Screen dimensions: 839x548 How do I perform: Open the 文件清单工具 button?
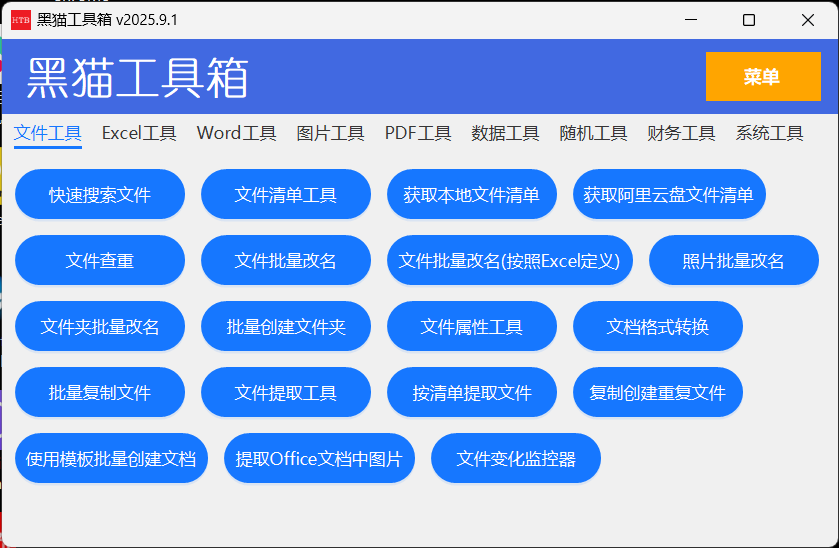click(285, 195)
